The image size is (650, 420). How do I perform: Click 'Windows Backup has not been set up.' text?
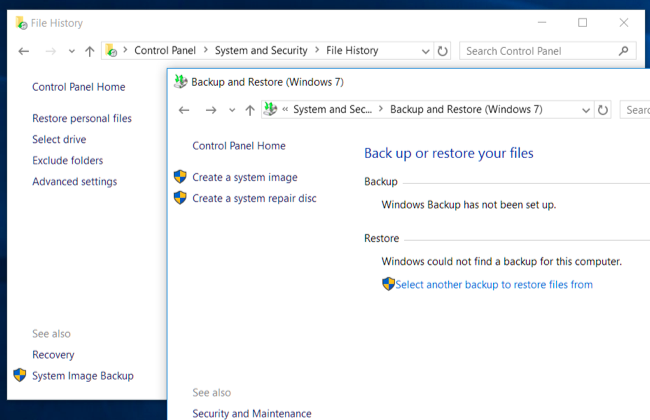469,205
